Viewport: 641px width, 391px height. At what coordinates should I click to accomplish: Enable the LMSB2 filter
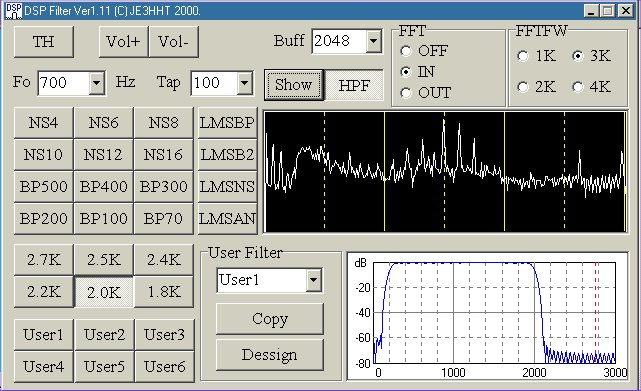click(228, 155)
